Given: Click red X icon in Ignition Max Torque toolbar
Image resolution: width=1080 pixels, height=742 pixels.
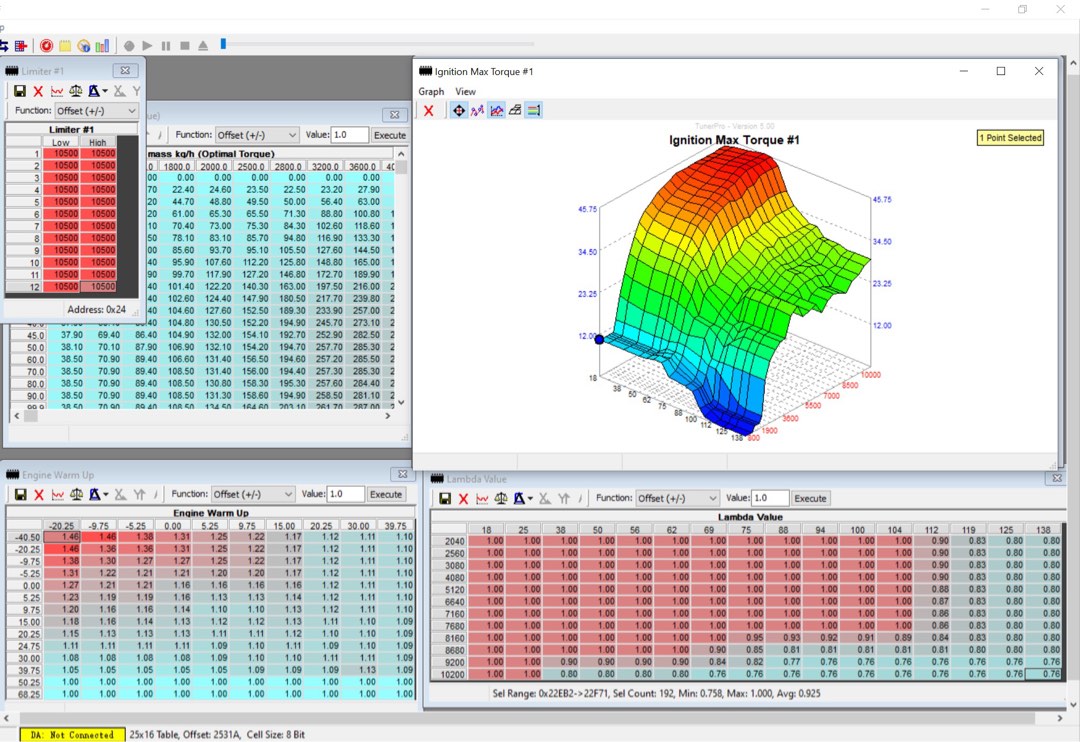Looking at the screenshot, I should pyautogui.click(x=428, y=111).
